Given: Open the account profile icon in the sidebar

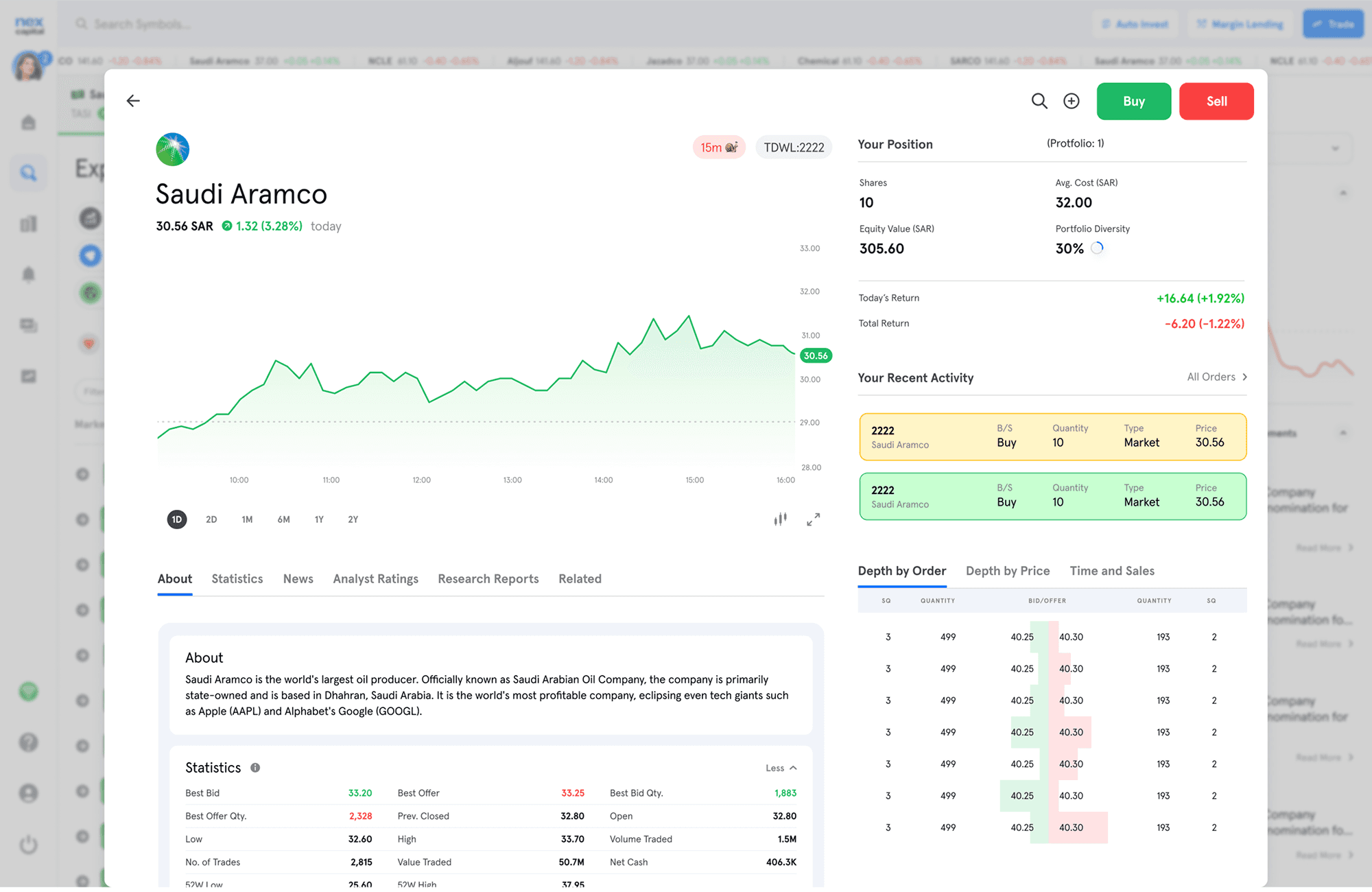Looking at the screenshot, I should click(x=28, y=793).
